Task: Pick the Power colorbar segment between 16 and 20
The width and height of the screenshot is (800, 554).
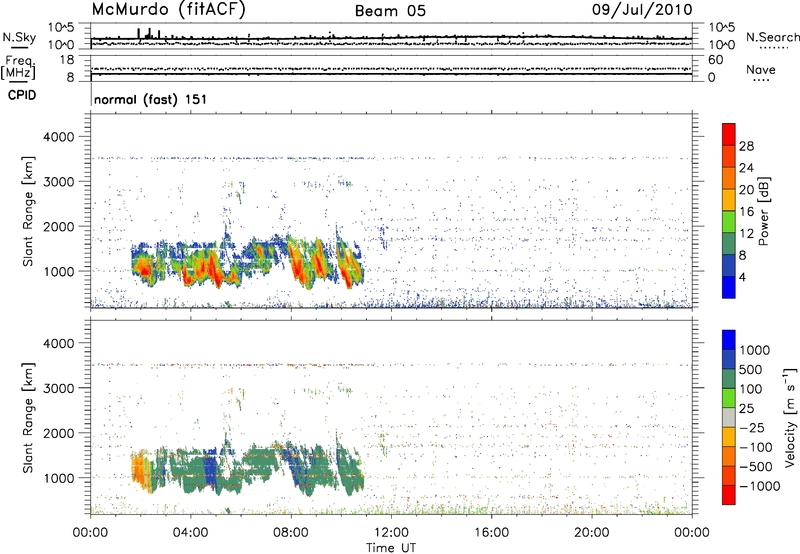Action: pyautogui.click(x=729, y=200)
